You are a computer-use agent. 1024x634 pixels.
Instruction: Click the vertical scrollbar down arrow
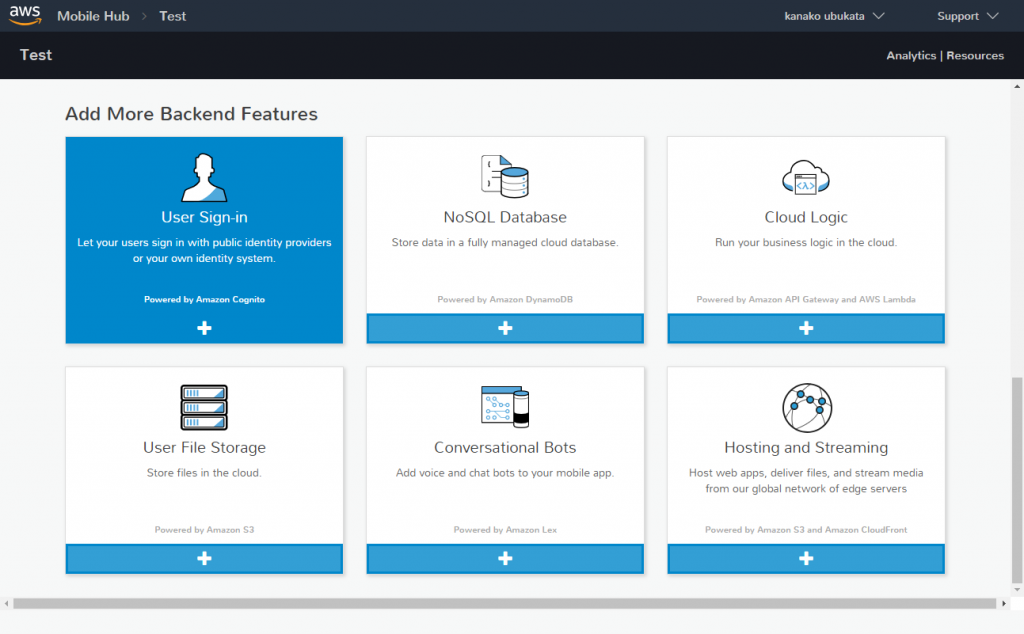coord(1017,590)
